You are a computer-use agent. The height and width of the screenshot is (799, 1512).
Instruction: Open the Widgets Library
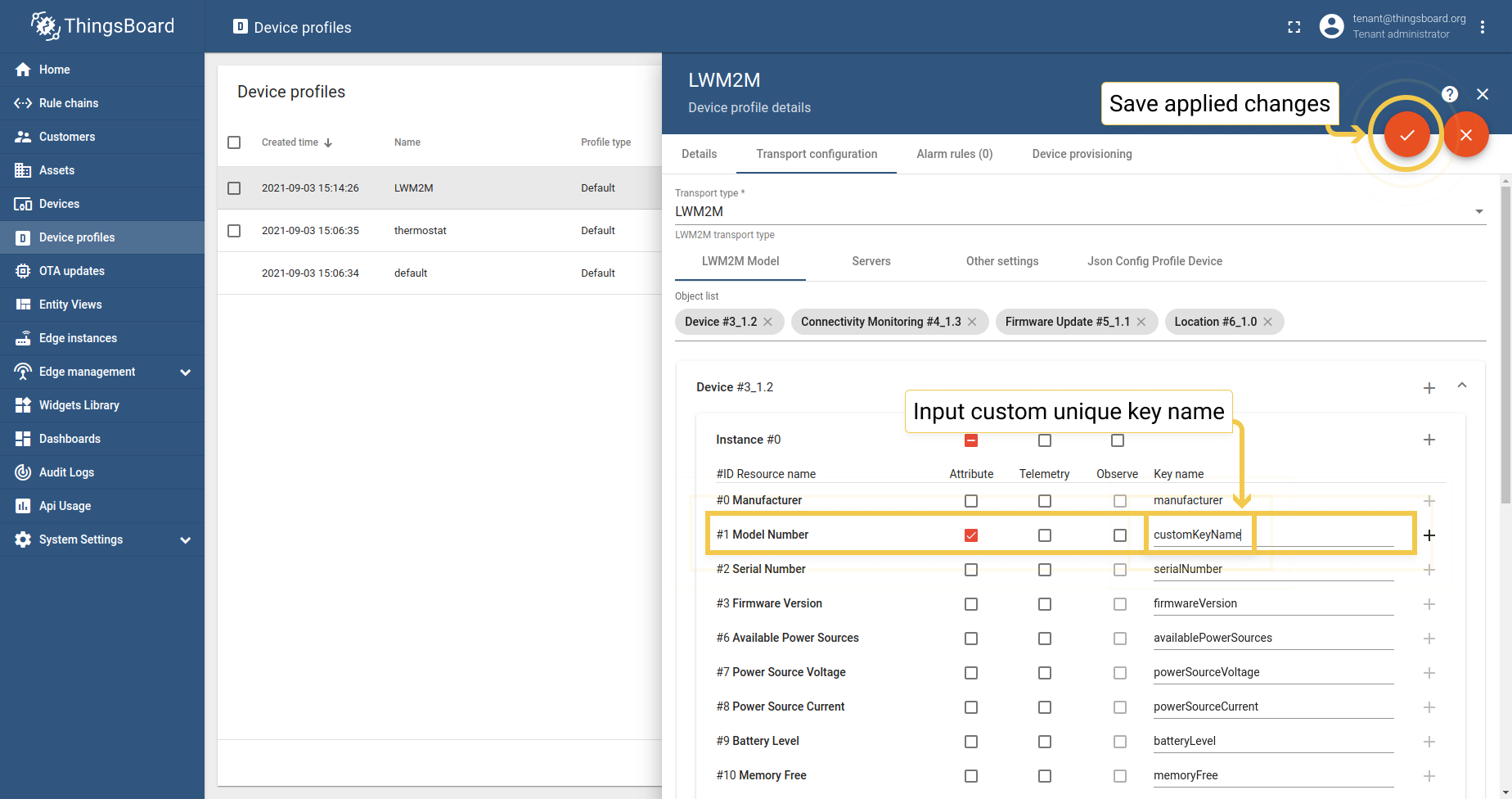tap(79, 405)
